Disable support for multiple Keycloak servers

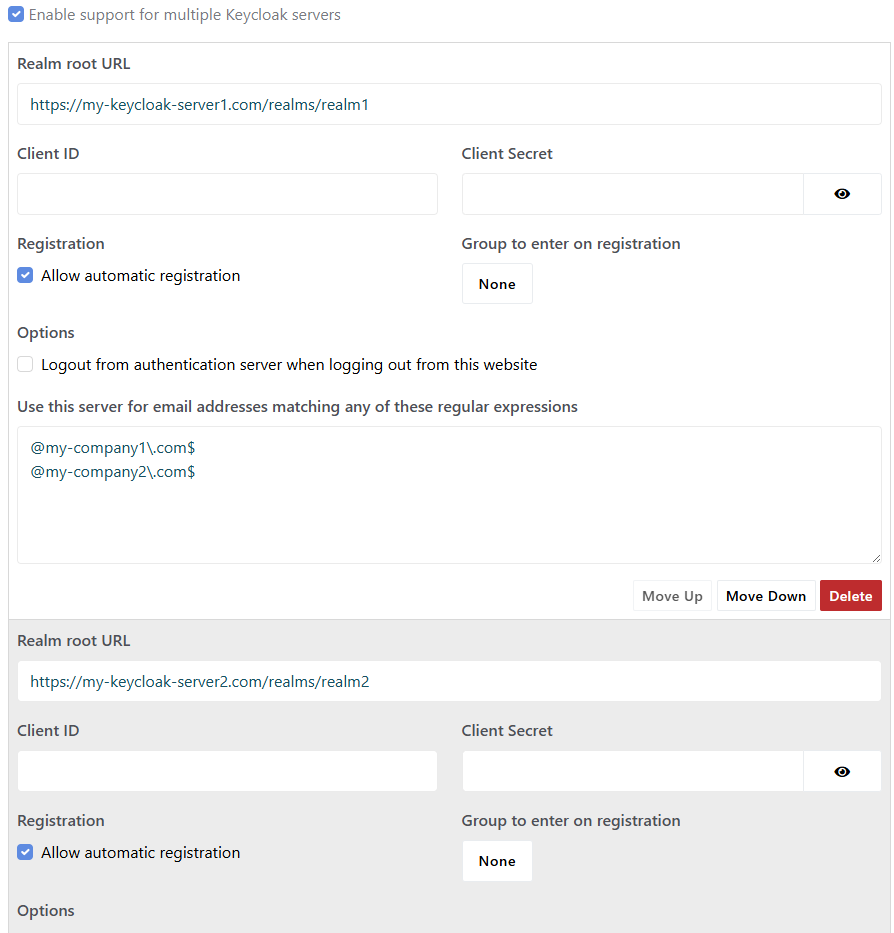click(x=16, y=14)
